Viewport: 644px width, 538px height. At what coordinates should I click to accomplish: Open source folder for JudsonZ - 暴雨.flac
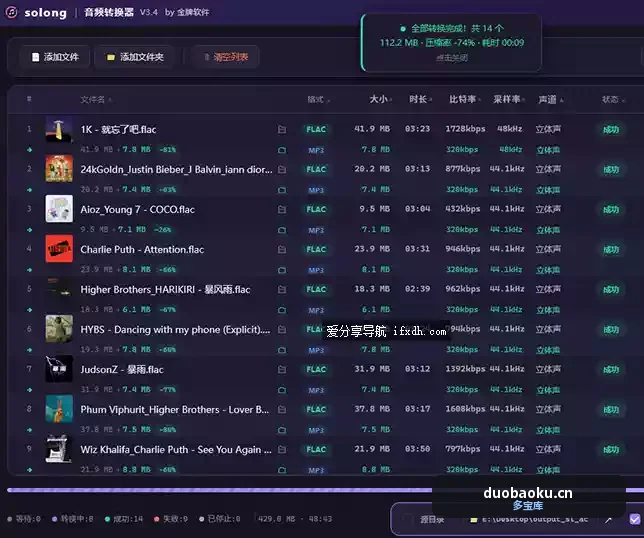pyautogui.click(x=282, y=370)
